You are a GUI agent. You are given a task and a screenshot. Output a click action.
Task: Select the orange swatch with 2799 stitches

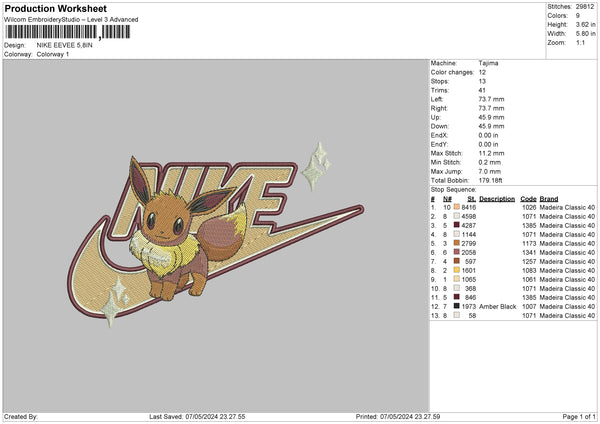pos(457,242)
